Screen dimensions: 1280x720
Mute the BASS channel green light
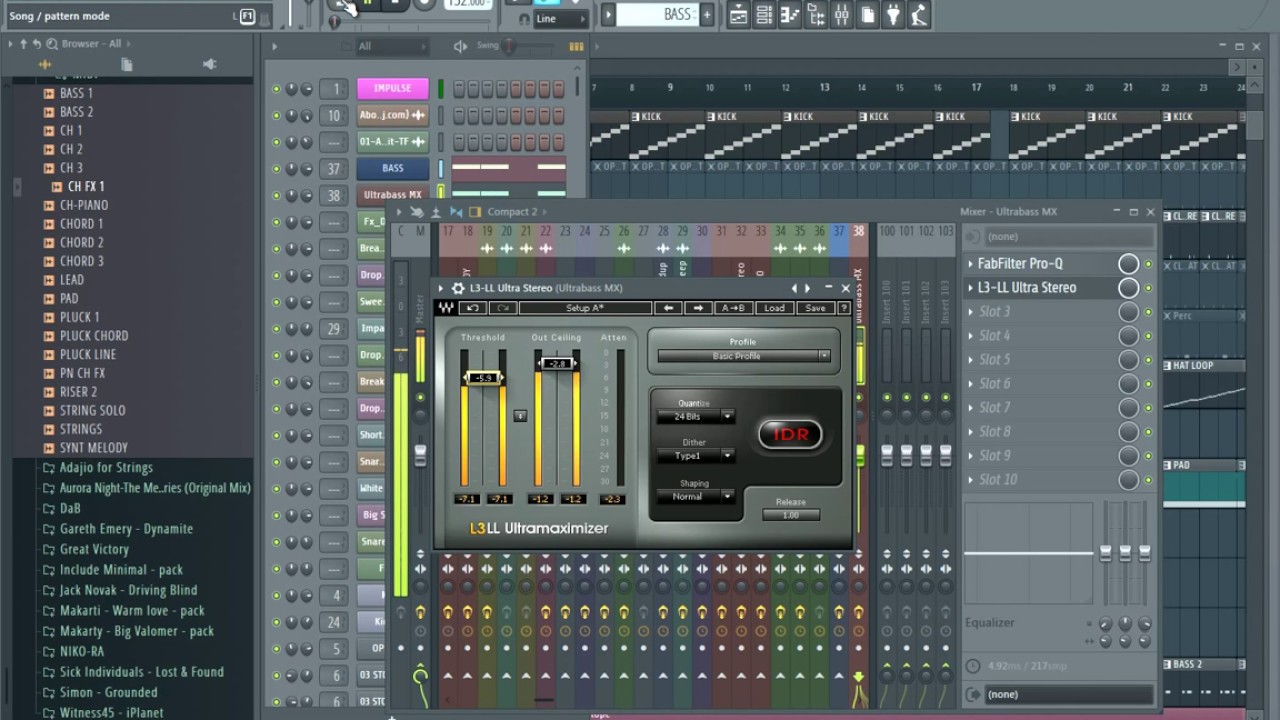coord(277,169)
